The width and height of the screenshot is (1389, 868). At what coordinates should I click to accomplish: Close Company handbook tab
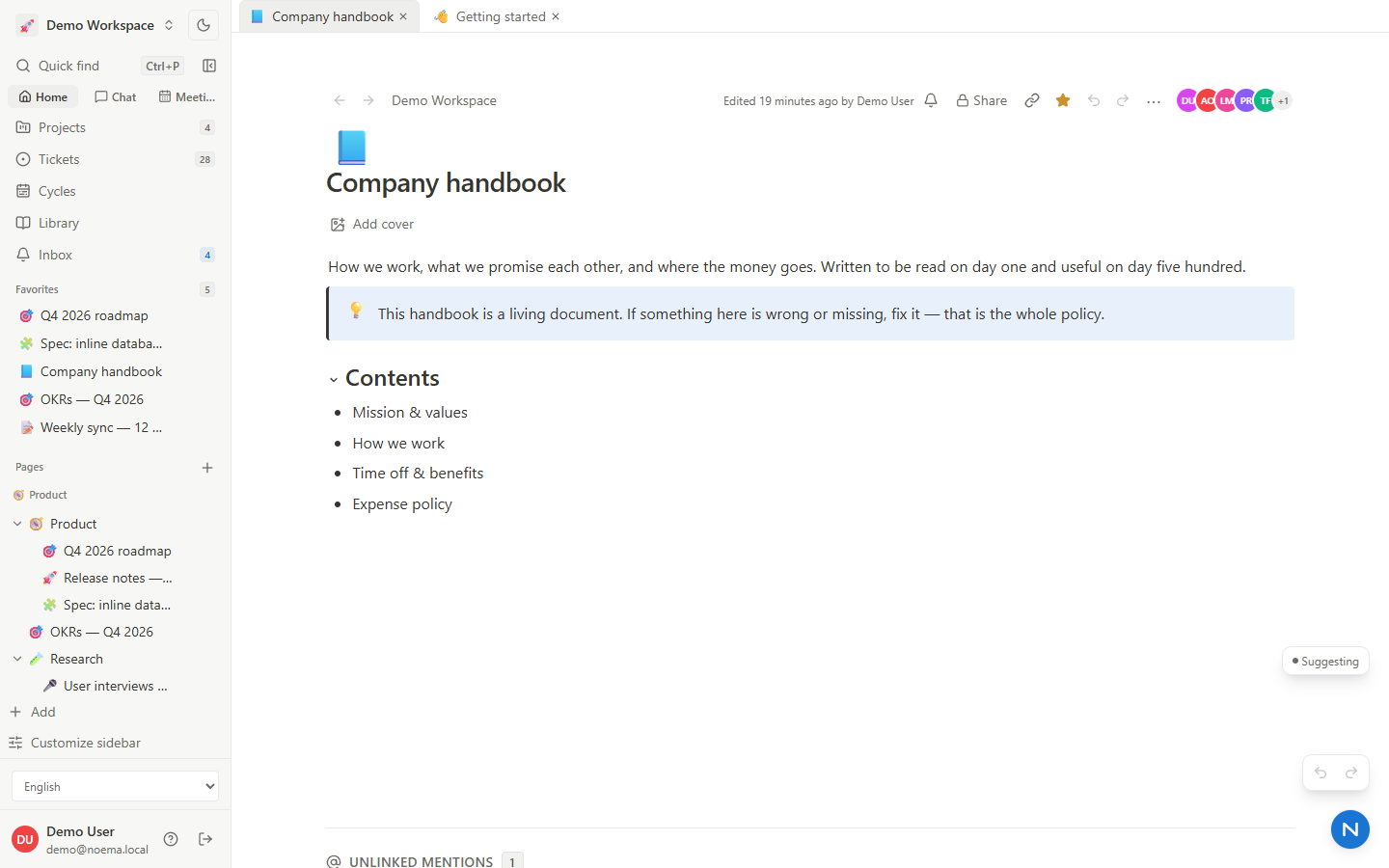pyautogui.click(x=403, y=16)
